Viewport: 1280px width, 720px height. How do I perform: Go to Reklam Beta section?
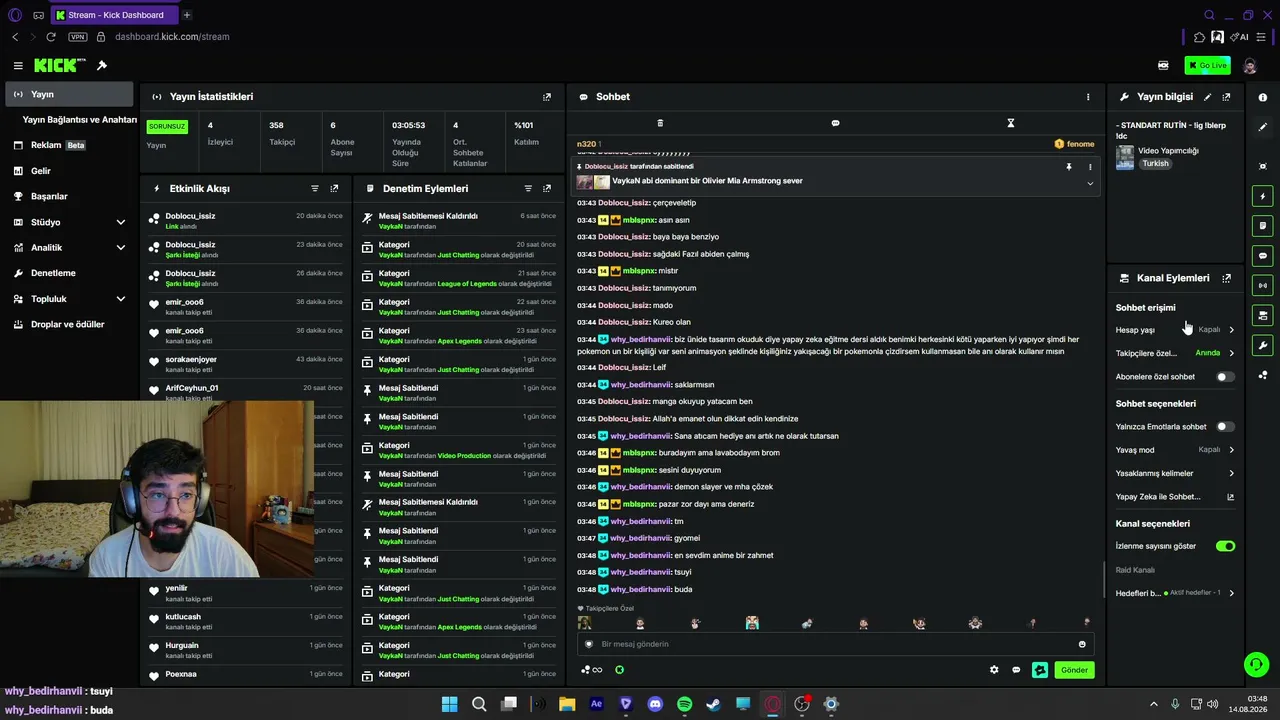[69, 146]
